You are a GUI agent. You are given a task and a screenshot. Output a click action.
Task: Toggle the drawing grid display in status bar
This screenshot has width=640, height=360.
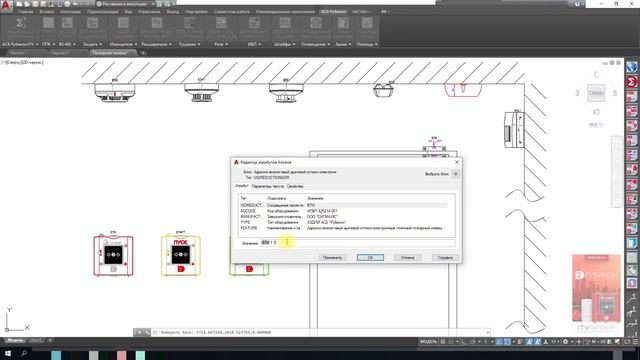[443, 342]
